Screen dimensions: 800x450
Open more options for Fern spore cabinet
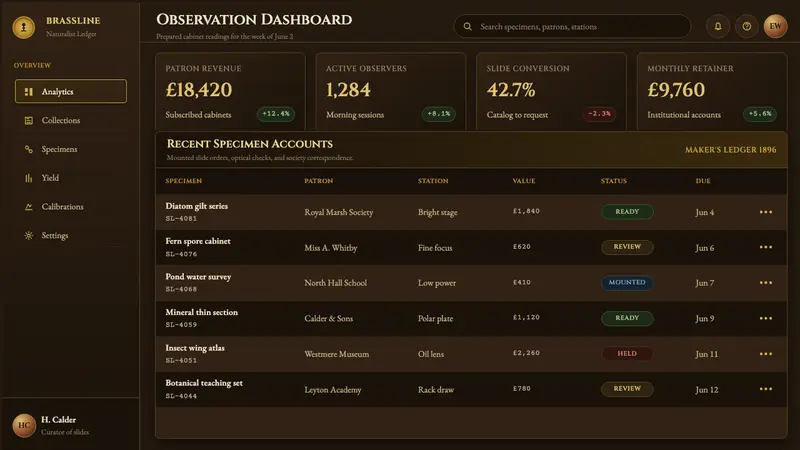[765, 247]
